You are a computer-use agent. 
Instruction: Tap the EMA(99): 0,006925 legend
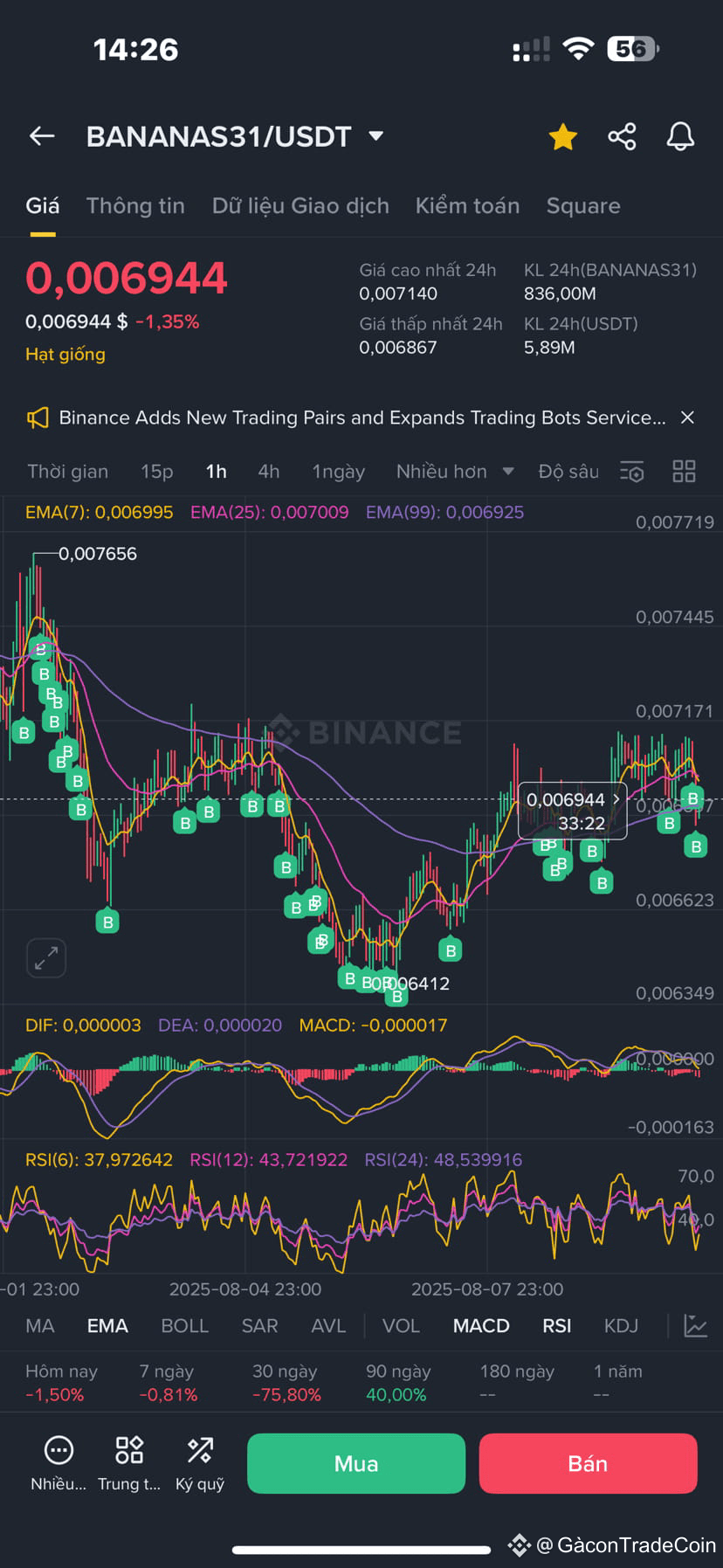[x=445, y=513]
